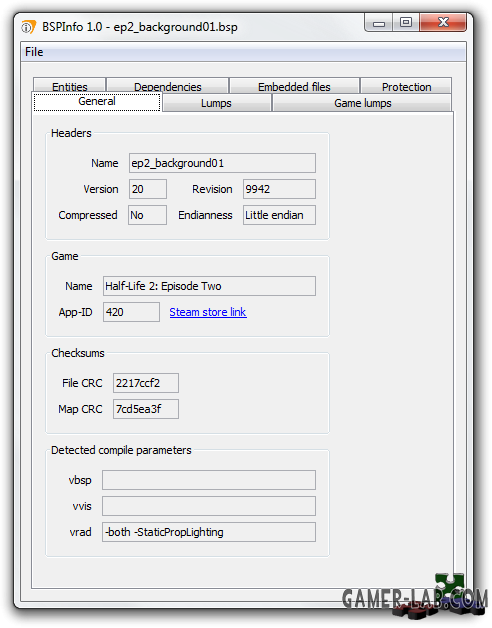This screenshot has width=492, height=628.
Task: Open the Embedded files tab
Action: 294,87
